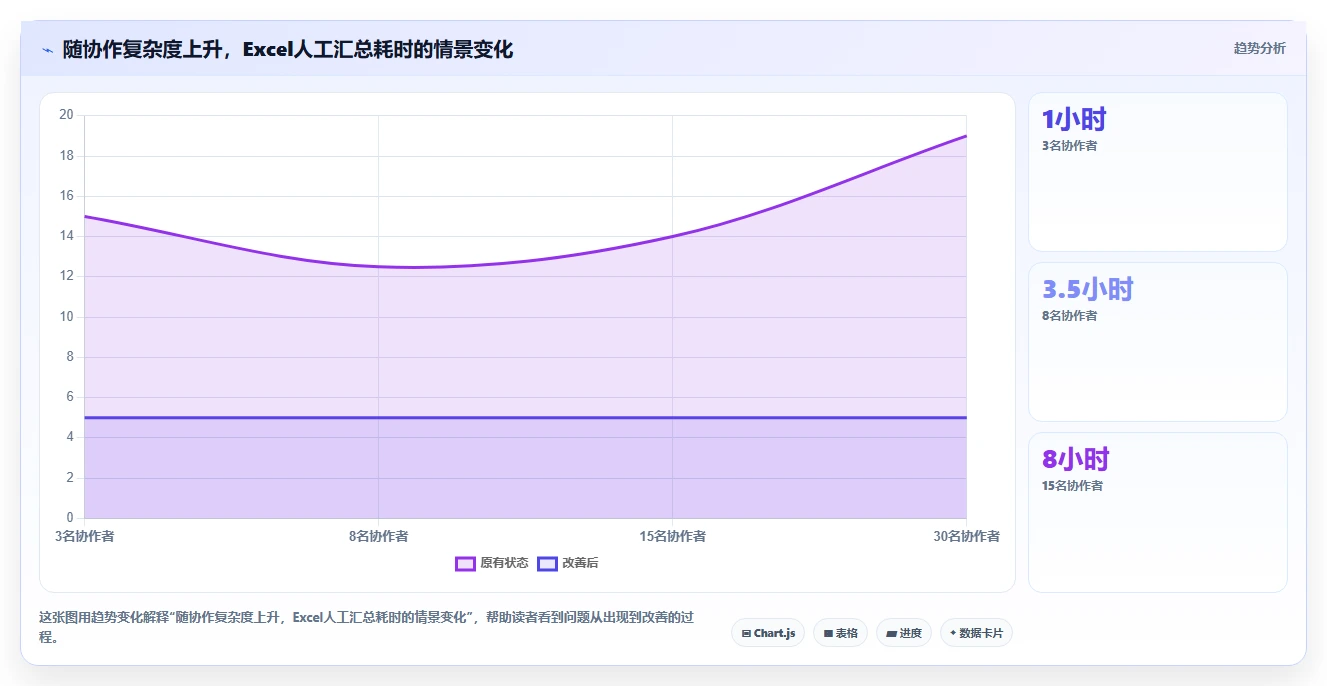Click the 趋势分析 label in header

(1260, 48)
